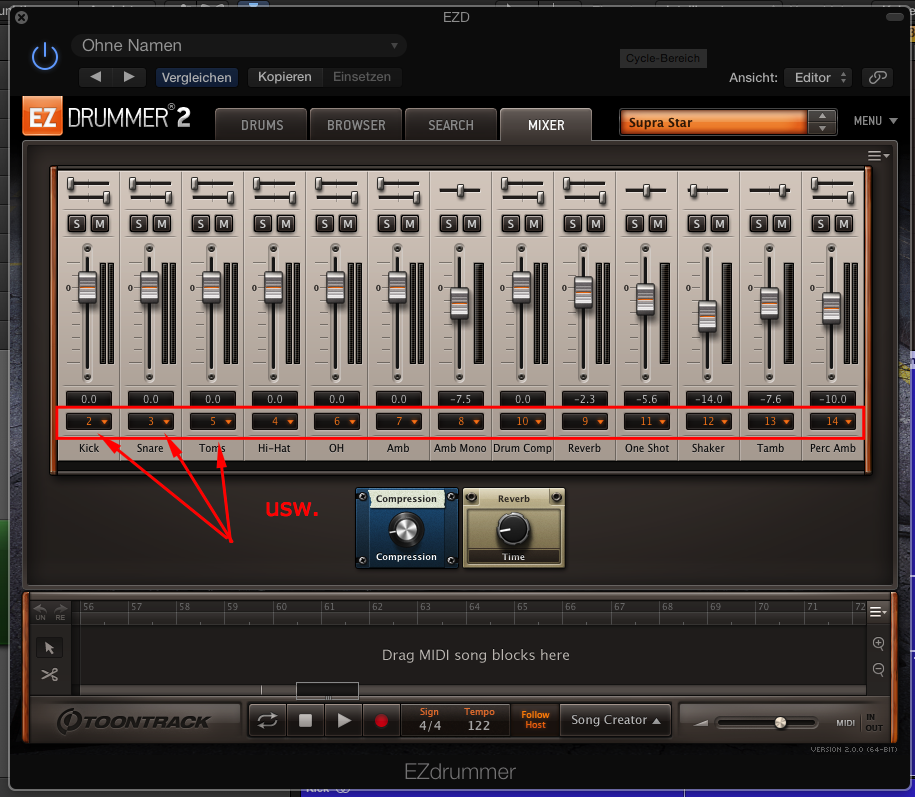Image resolution: width=915 pixels, height=797 pixels.
Task: Open the Amb Mono output dropdown
Action: pos(460,421)
